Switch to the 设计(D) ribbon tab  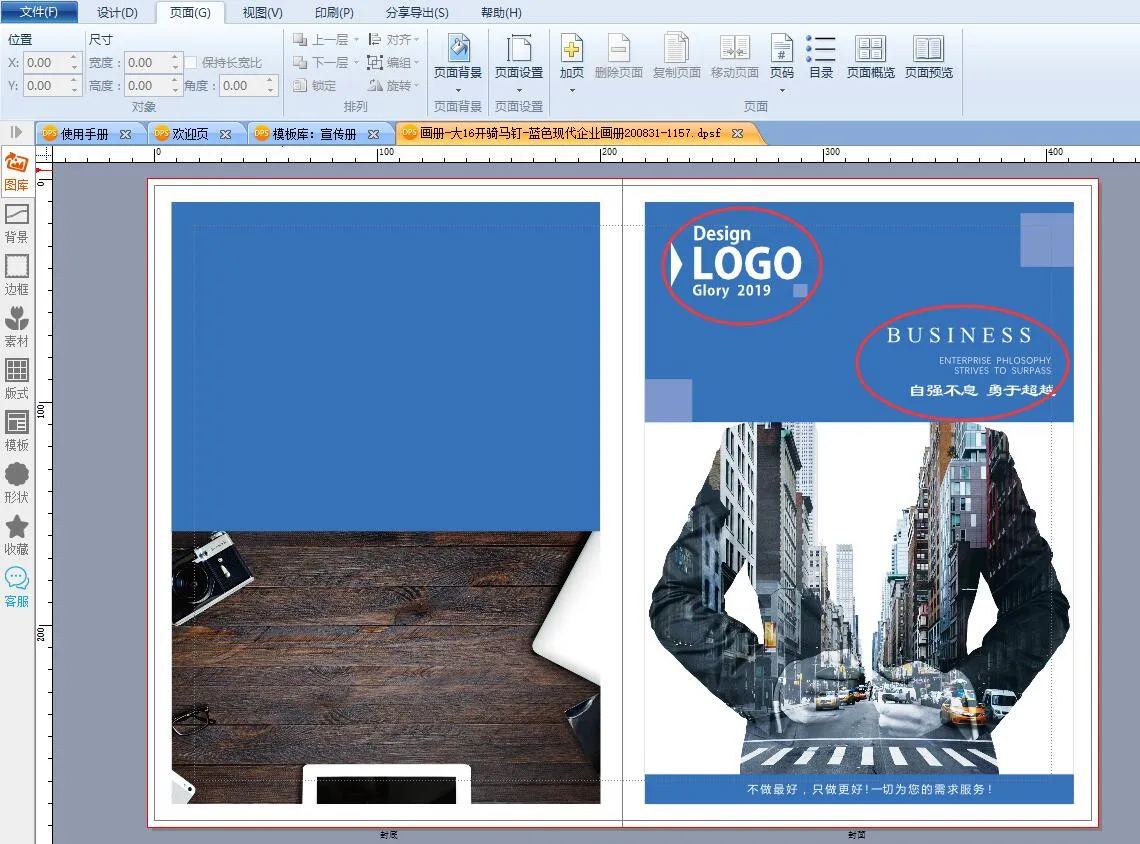click(x=117, y=12)
